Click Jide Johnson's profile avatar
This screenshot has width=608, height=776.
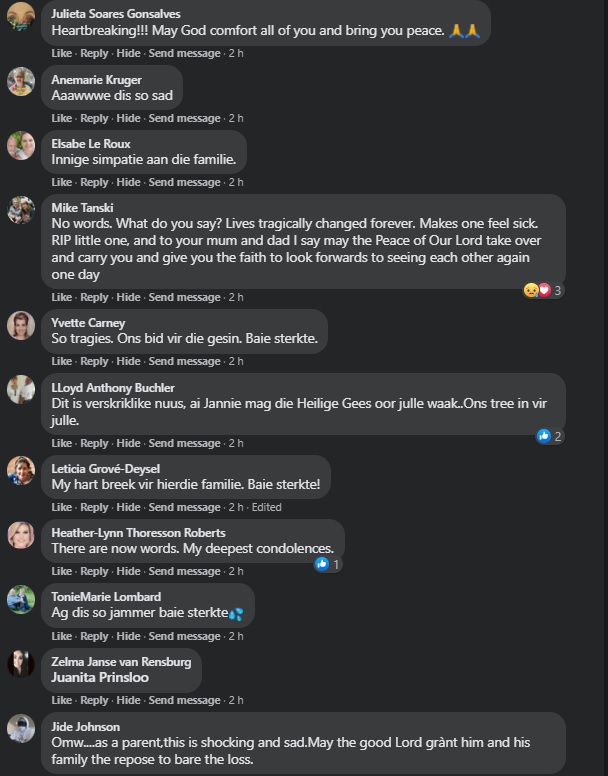[21, 728]
